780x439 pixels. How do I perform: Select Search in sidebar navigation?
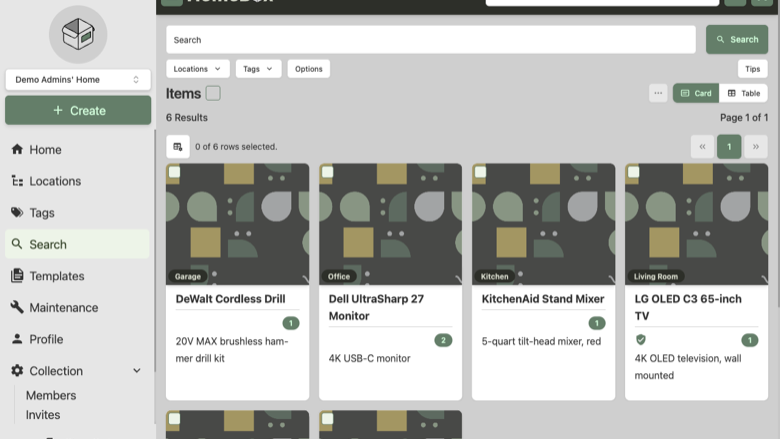[x=77, y=244]
